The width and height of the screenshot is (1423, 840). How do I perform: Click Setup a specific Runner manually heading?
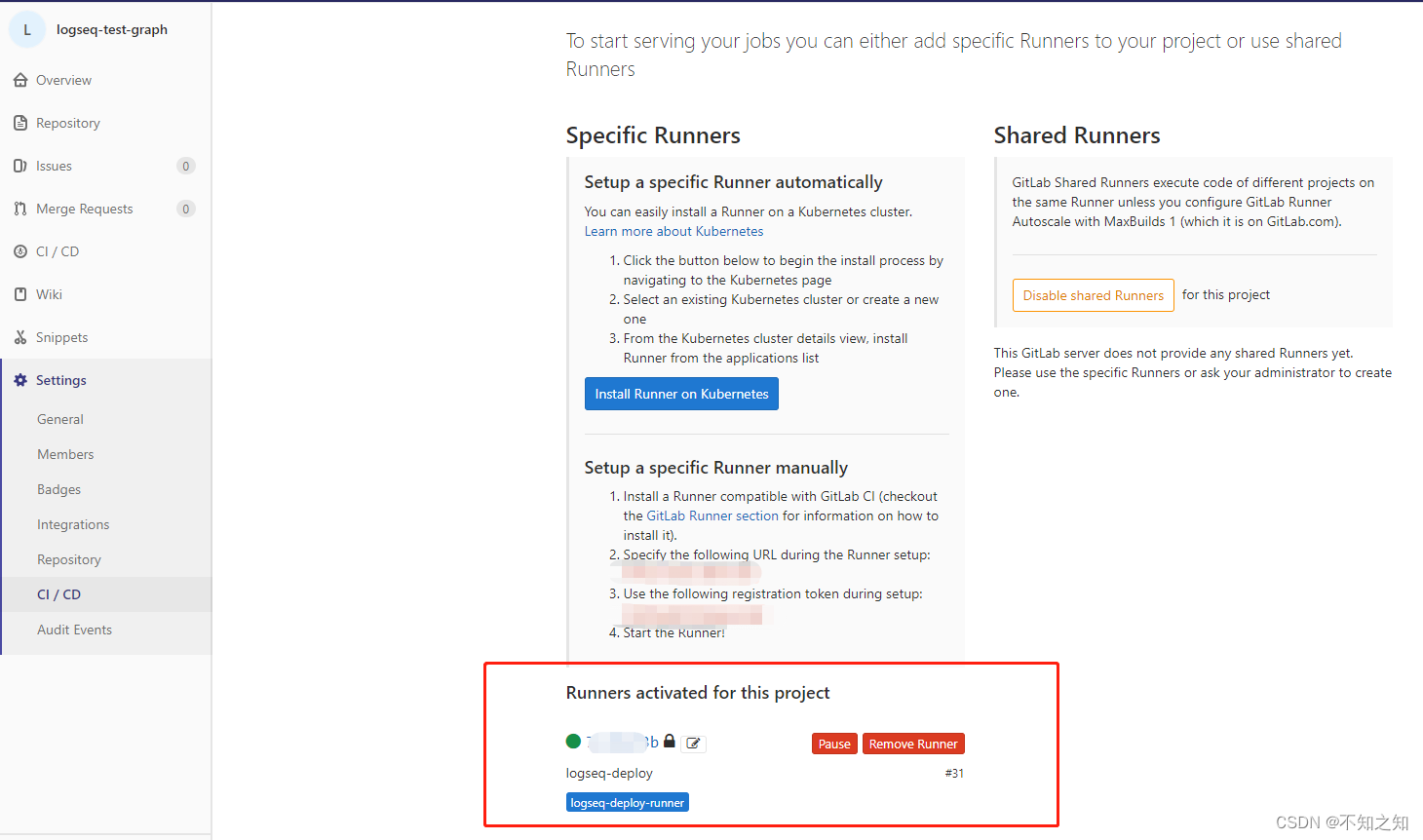(x=716, y=468)
